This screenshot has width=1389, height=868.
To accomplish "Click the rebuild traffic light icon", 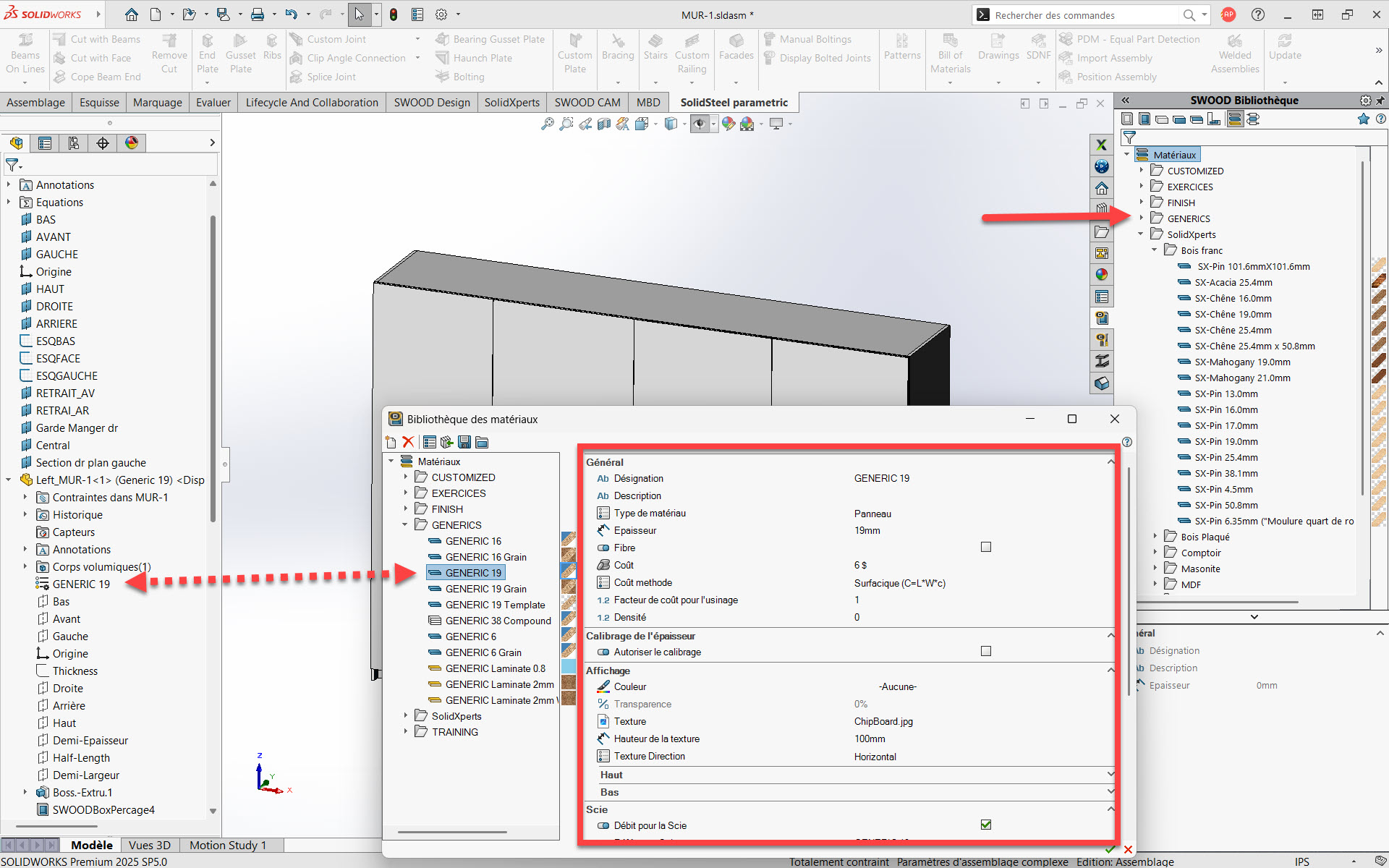I will (394, 14).
